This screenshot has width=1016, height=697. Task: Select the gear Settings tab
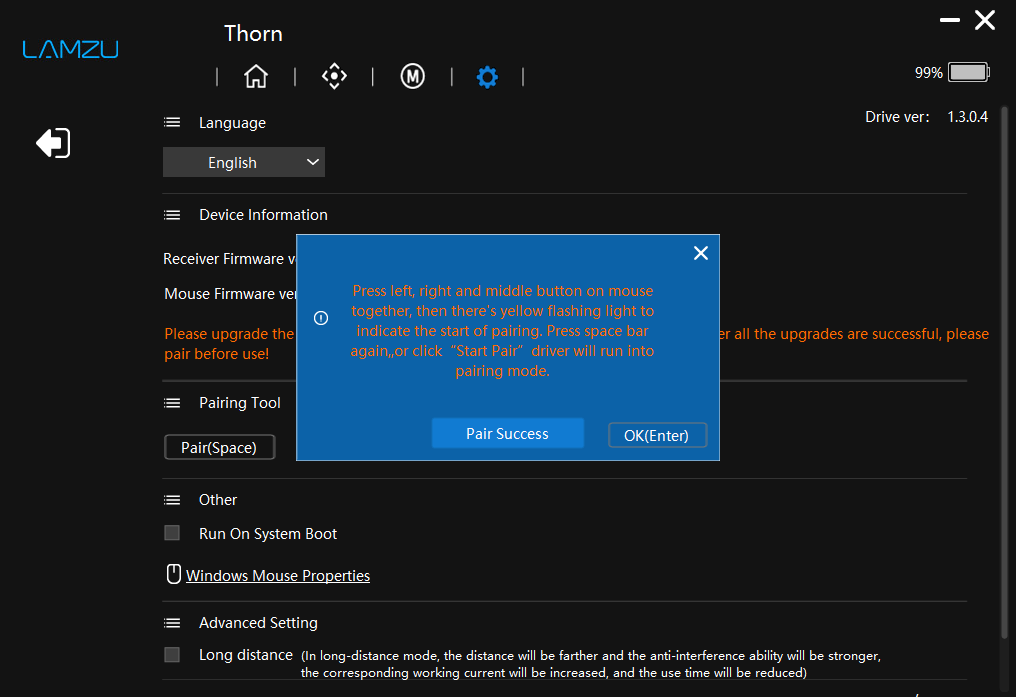[x=487, y=77]
